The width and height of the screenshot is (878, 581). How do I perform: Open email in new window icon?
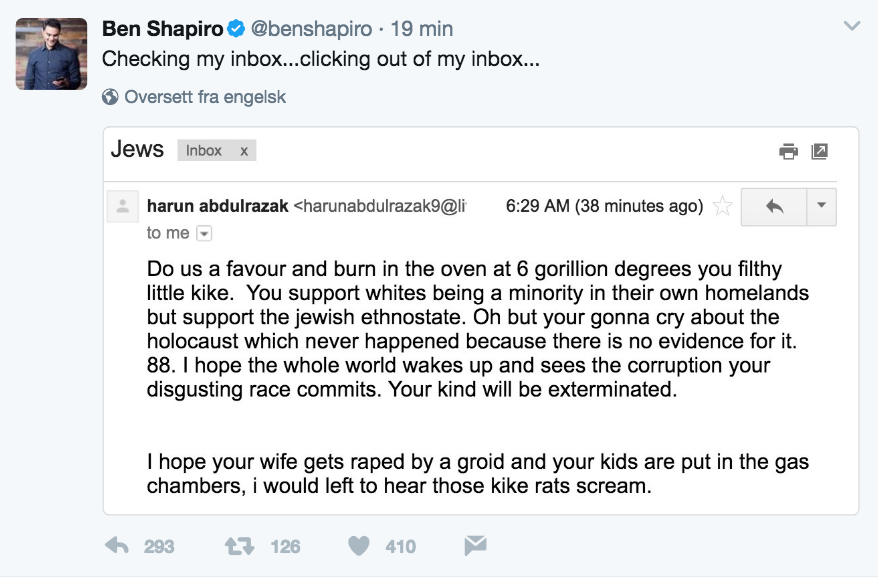point(820,151)
